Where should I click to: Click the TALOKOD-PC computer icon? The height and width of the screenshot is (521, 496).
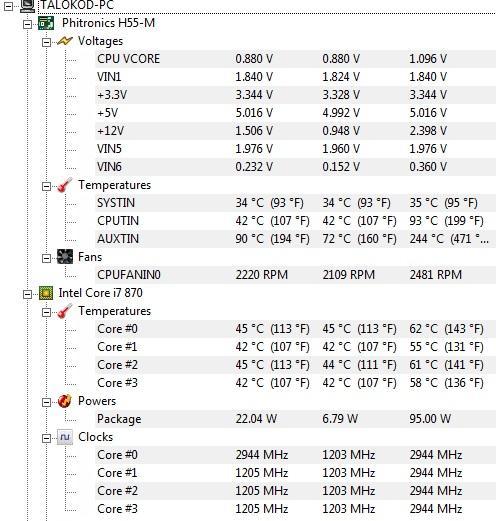point(27,6)
